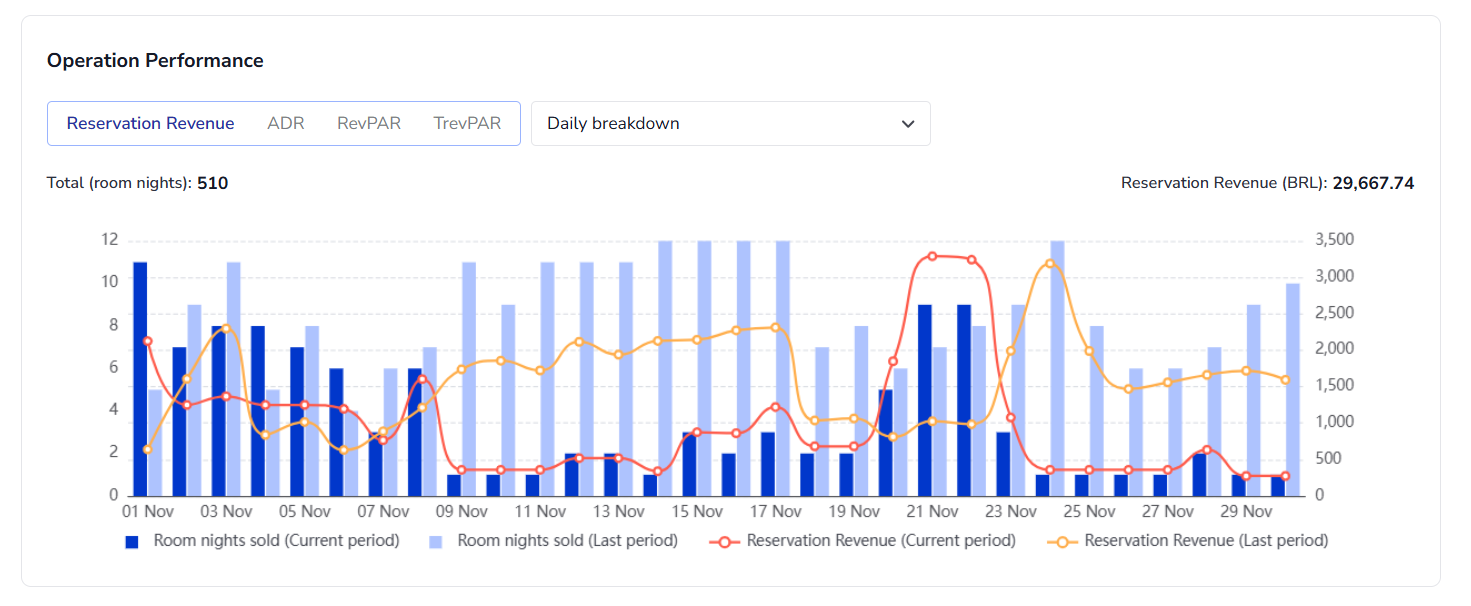
Task: Toggle the Reservation Revenue (Last period) legend label
Action: click(1205, 541)
